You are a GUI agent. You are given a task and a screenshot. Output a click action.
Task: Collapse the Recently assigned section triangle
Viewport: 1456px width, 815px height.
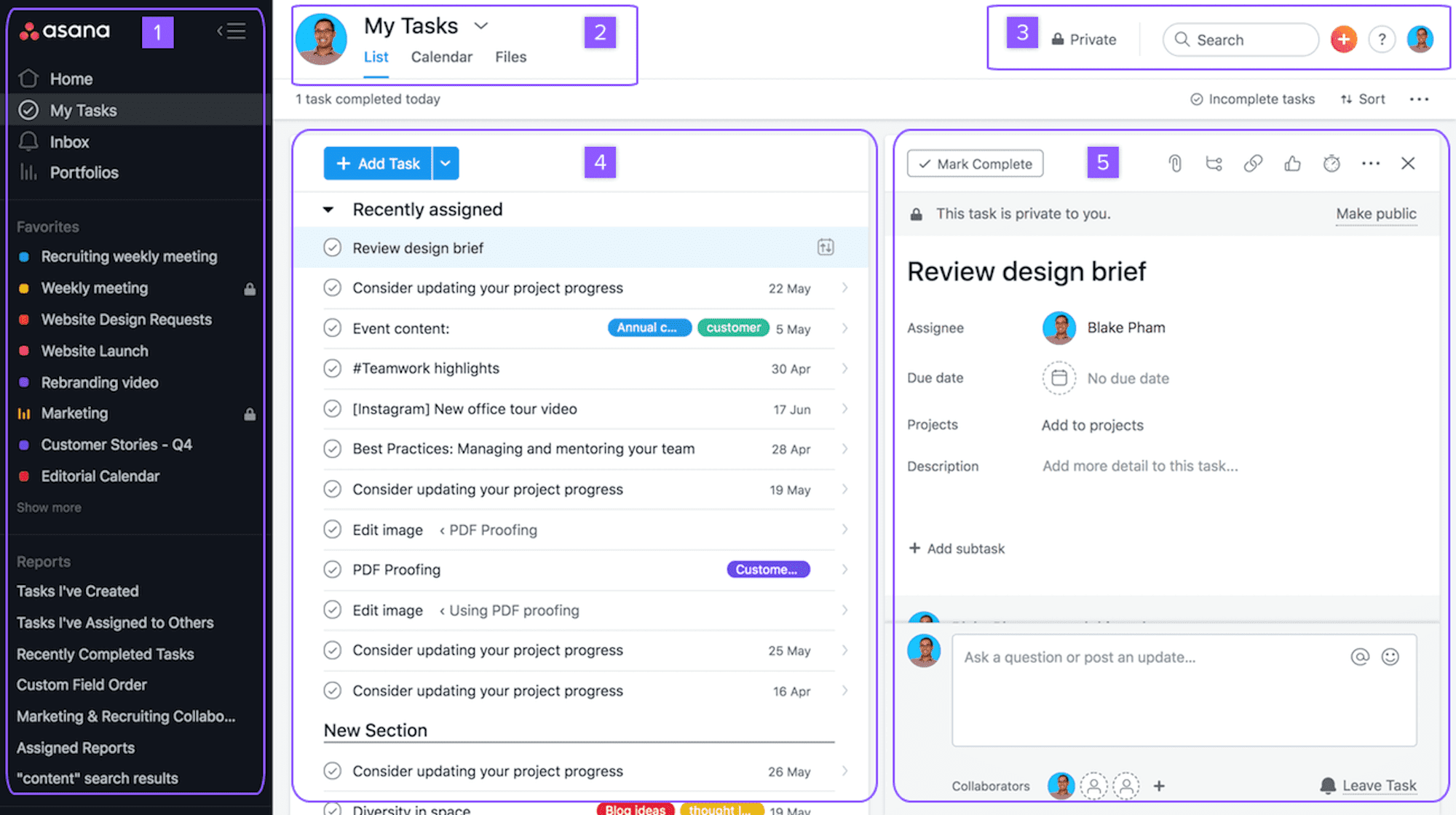(x=329, y=208)
